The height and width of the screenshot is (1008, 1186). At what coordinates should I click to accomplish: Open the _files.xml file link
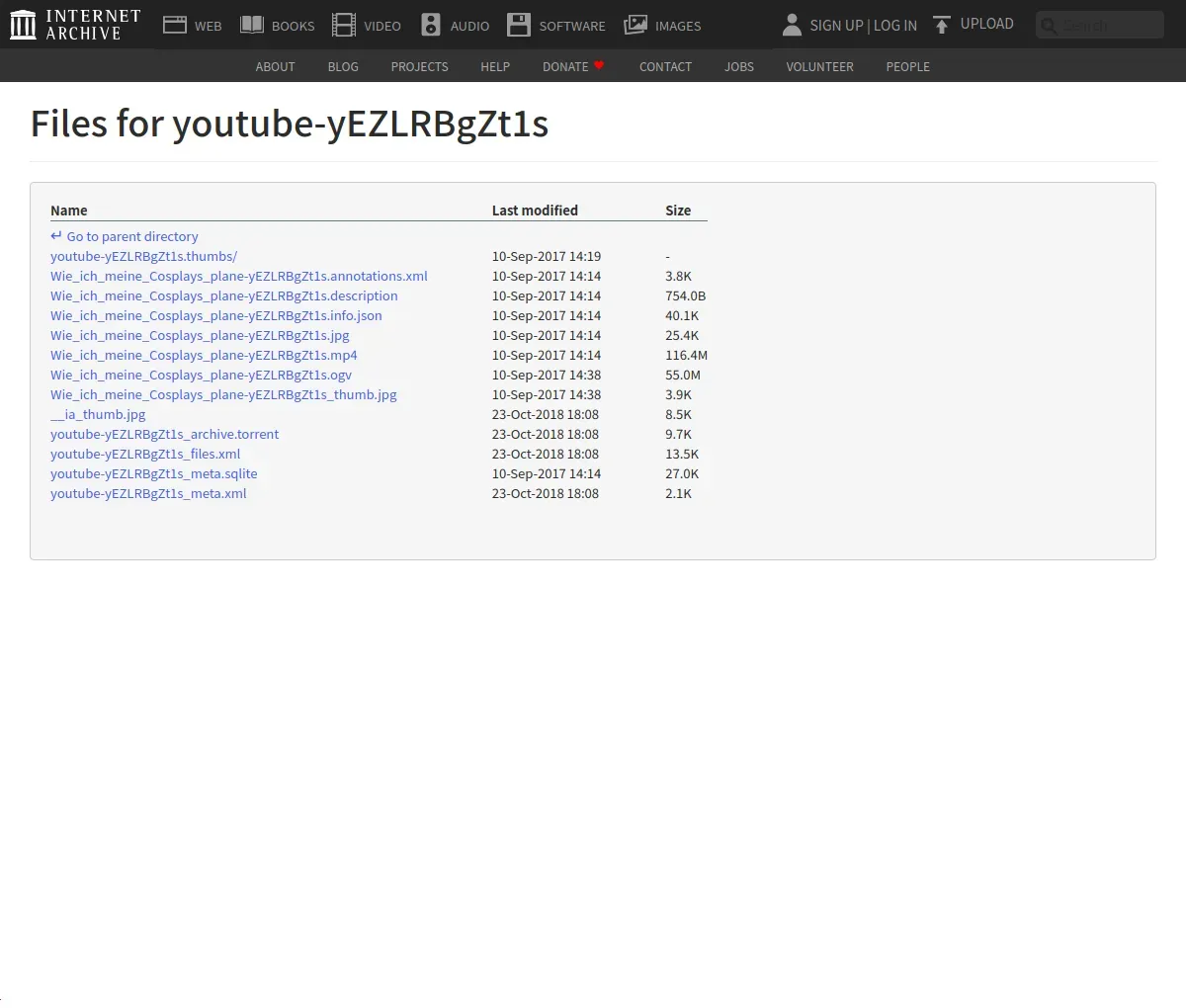(145, 454)
